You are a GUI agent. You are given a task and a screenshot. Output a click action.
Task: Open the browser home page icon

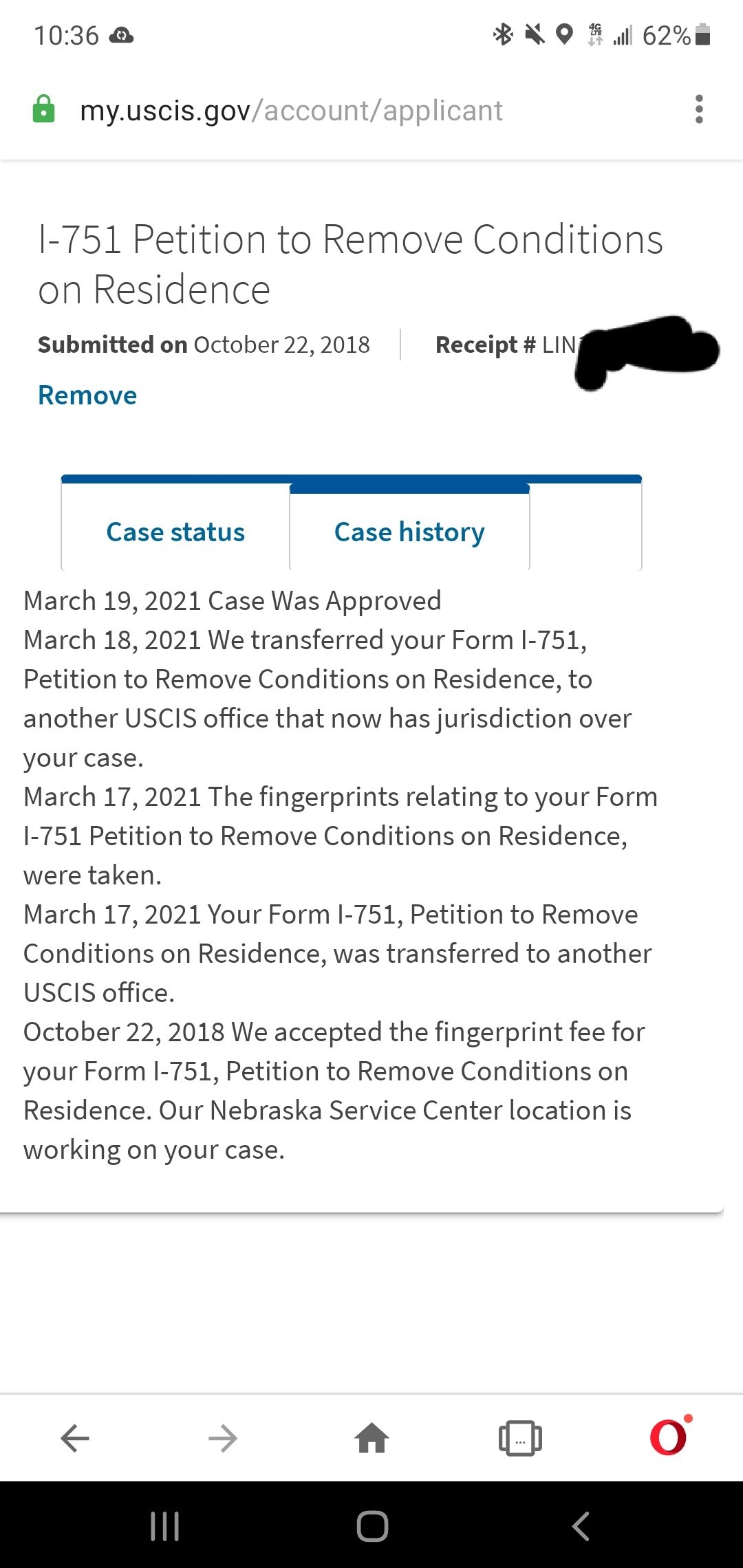click(371, 1438)
